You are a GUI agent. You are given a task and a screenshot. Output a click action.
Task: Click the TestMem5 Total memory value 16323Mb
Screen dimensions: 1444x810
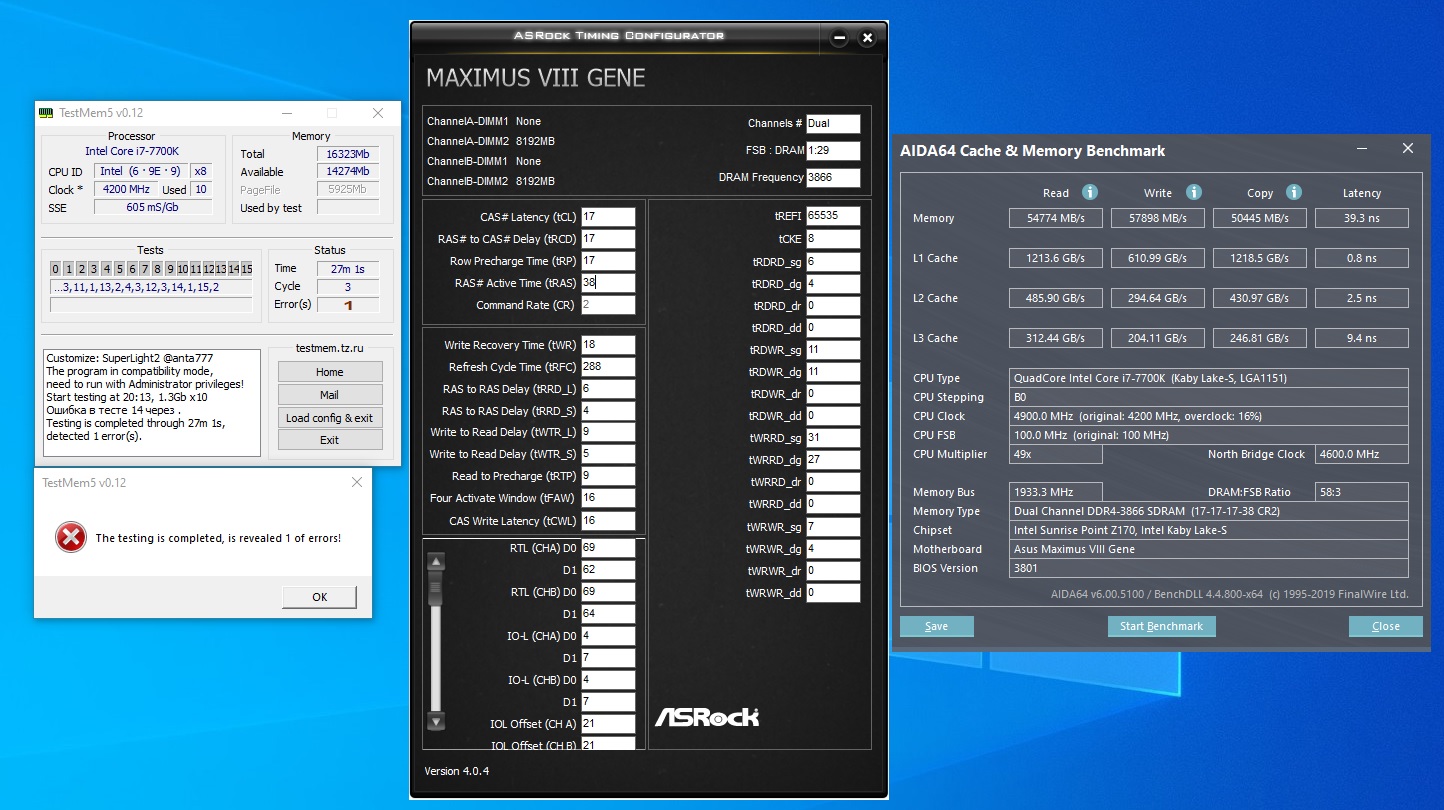coord(347,154)
